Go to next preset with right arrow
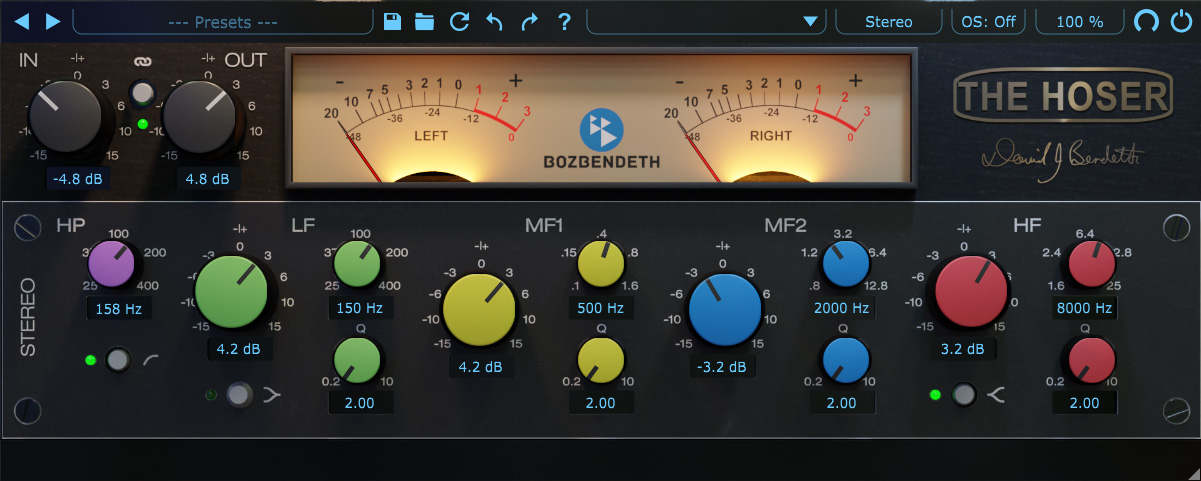 click(53, 21)
